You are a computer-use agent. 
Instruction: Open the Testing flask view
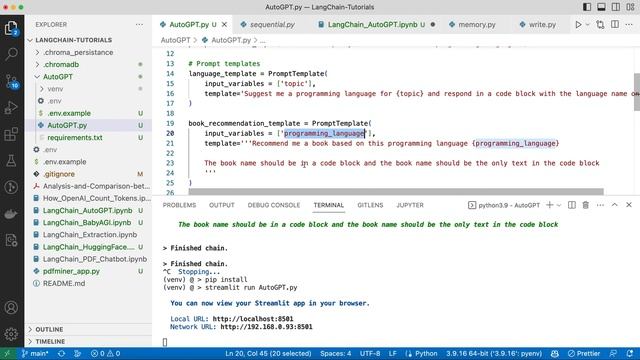tap(11, 161)
